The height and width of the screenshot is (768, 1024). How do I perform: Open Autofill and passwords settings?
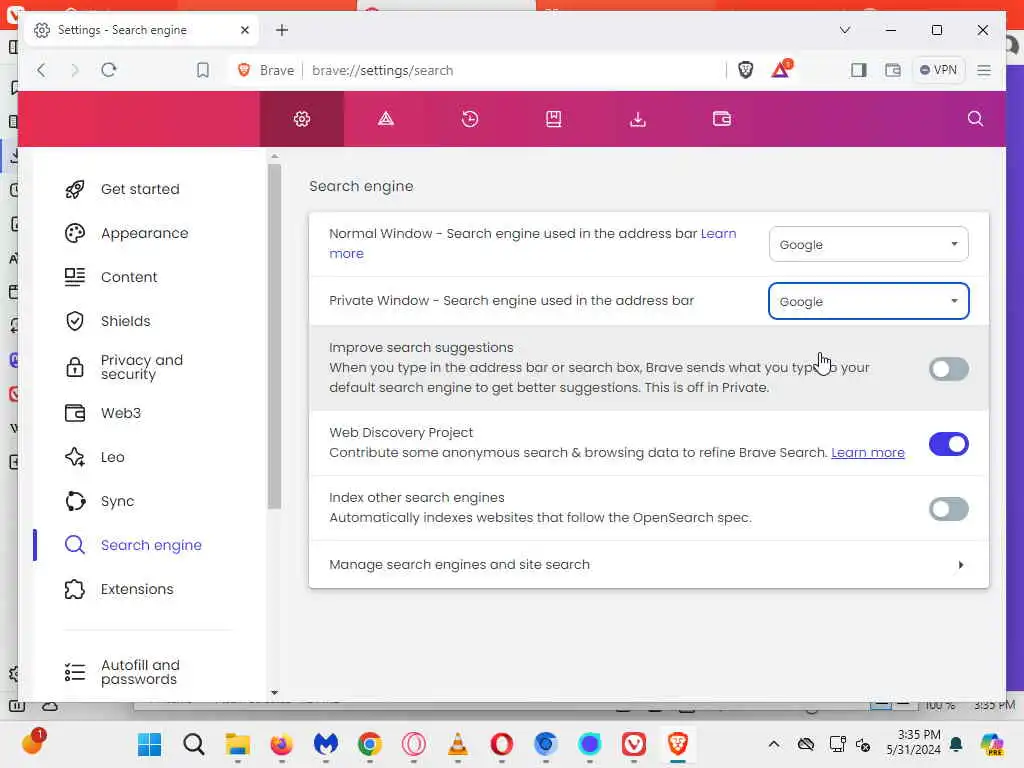click(140, 672)
